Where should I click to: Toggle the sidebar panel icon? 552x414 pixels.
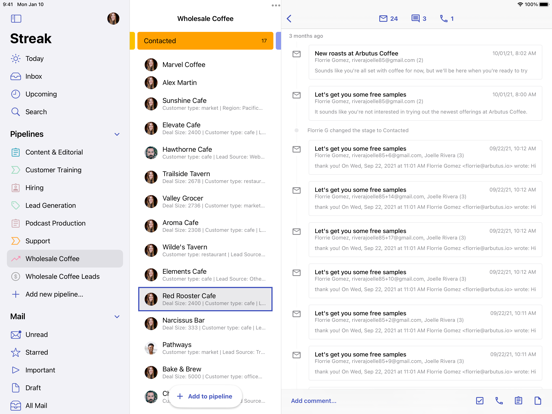click(x=16, y=19)
